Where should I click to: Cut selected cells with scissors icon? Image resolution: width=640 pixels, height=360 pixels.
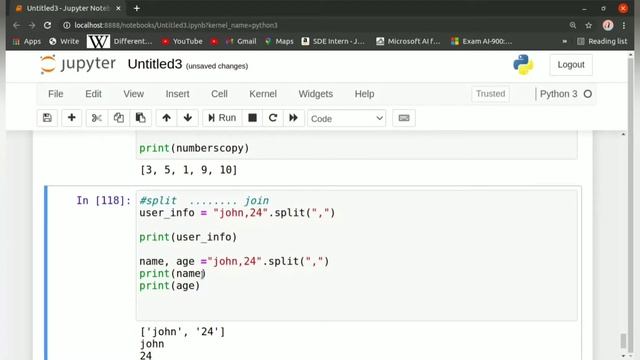tap(97, 118)
